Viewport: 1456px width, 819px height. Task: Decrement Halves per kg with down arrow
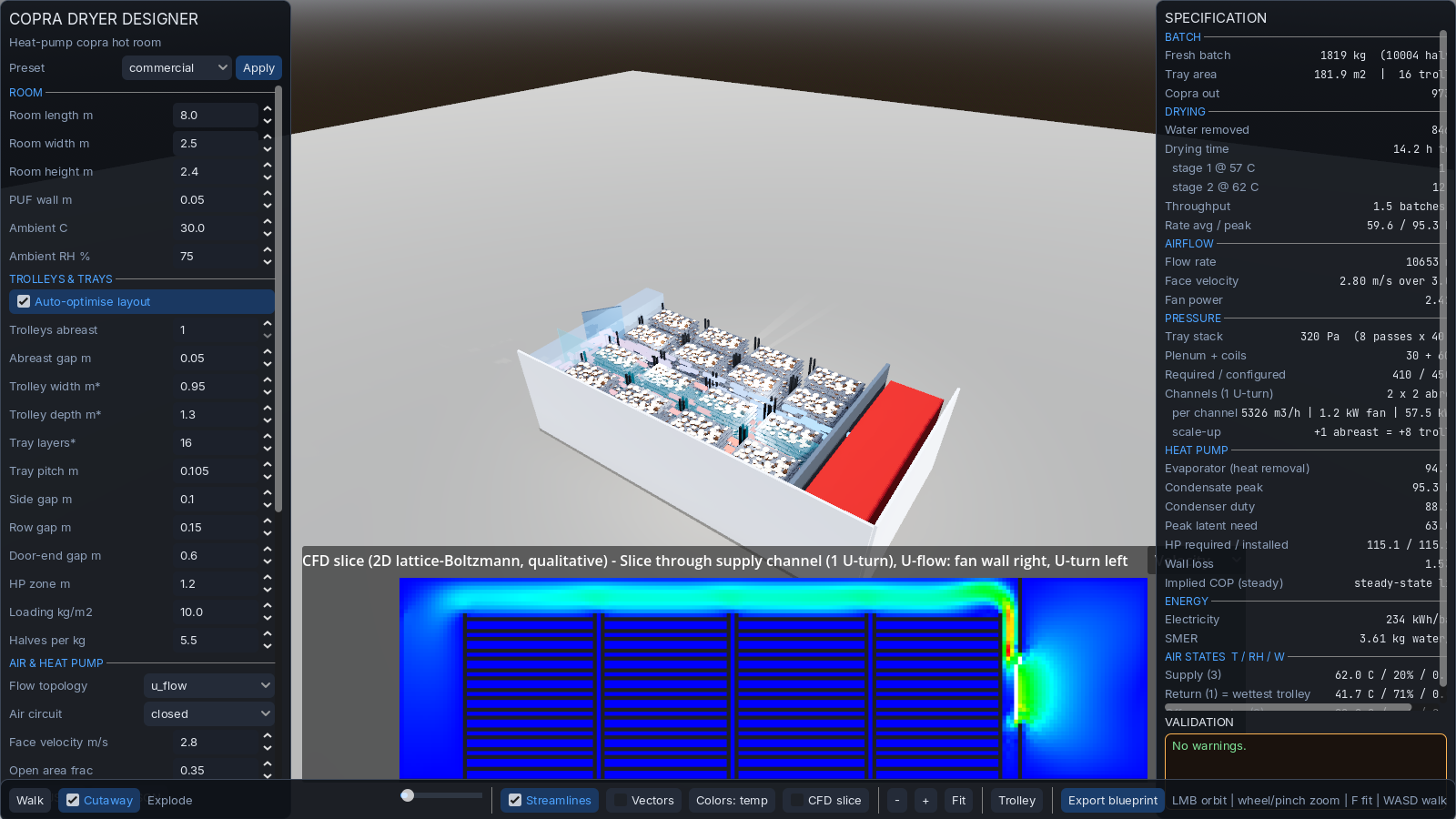268,646
